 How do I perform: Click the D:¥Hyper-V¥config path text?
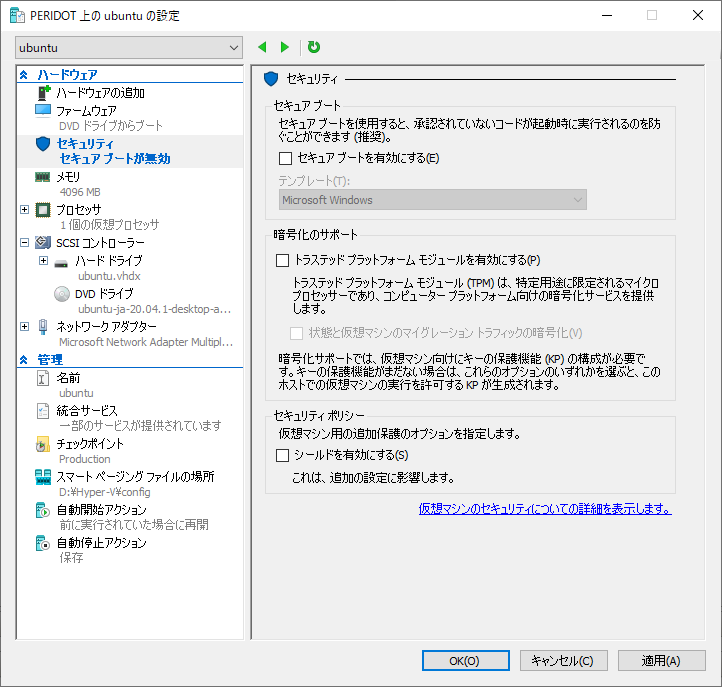click(x=105, y=492)
